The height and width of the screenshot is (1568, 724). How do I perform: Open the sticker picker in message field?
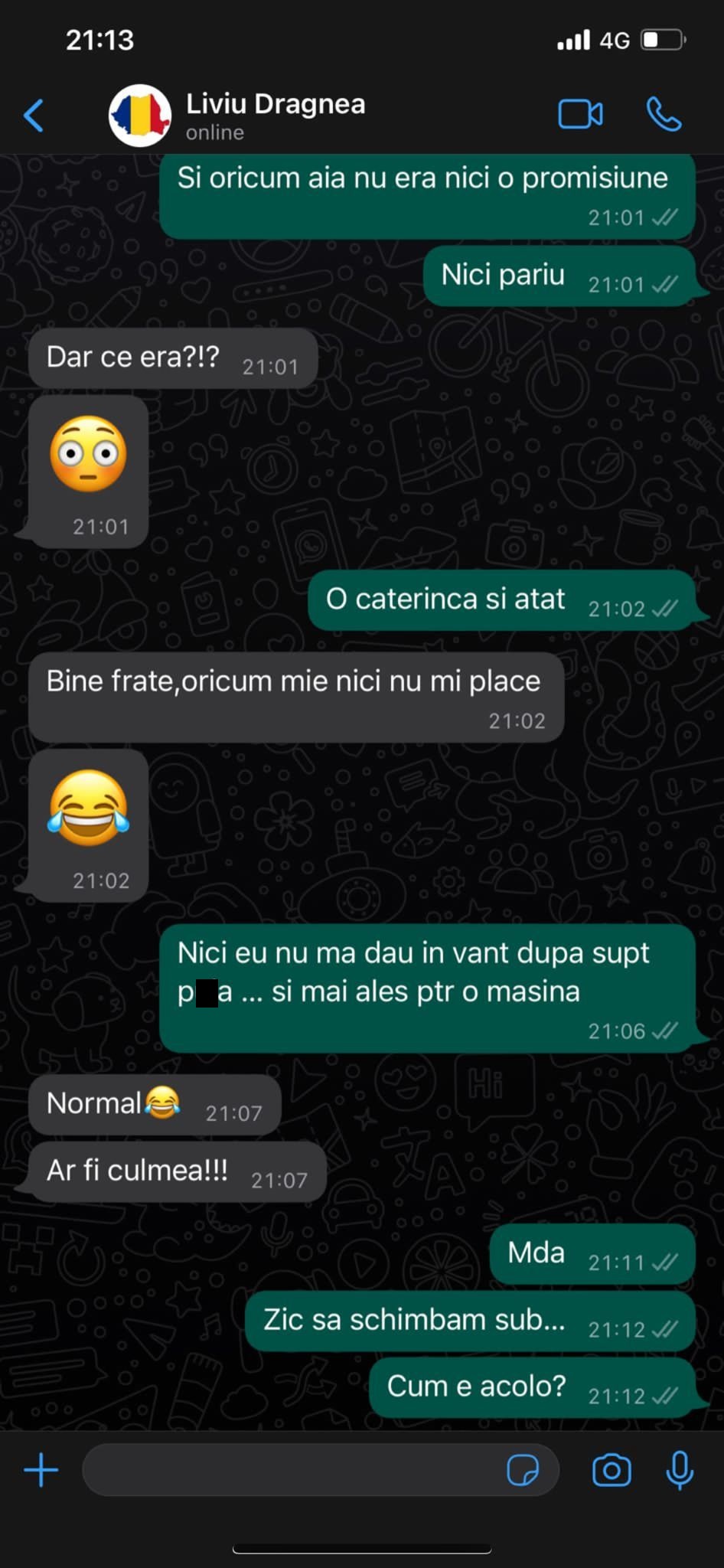523,1470
